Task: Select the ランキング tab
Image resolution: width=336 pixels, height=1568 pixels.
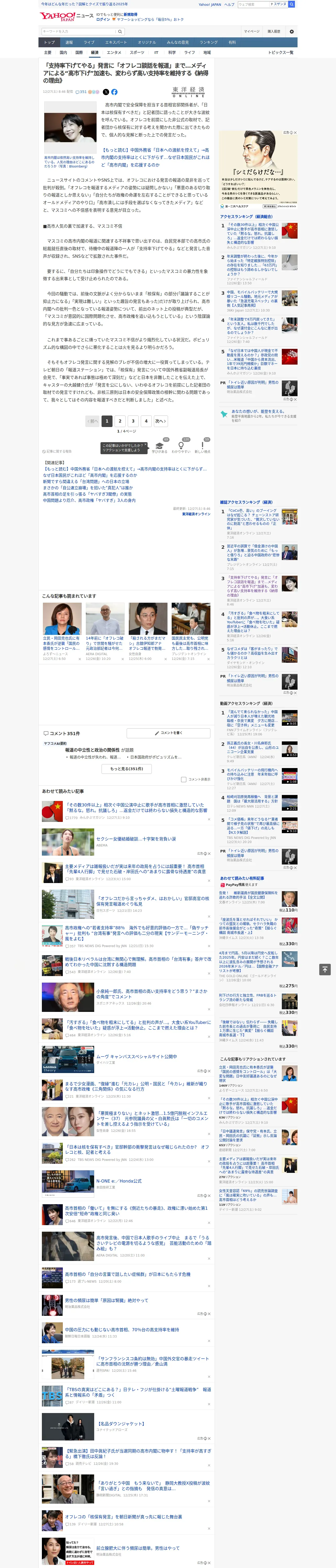Action: click(209, 42)
